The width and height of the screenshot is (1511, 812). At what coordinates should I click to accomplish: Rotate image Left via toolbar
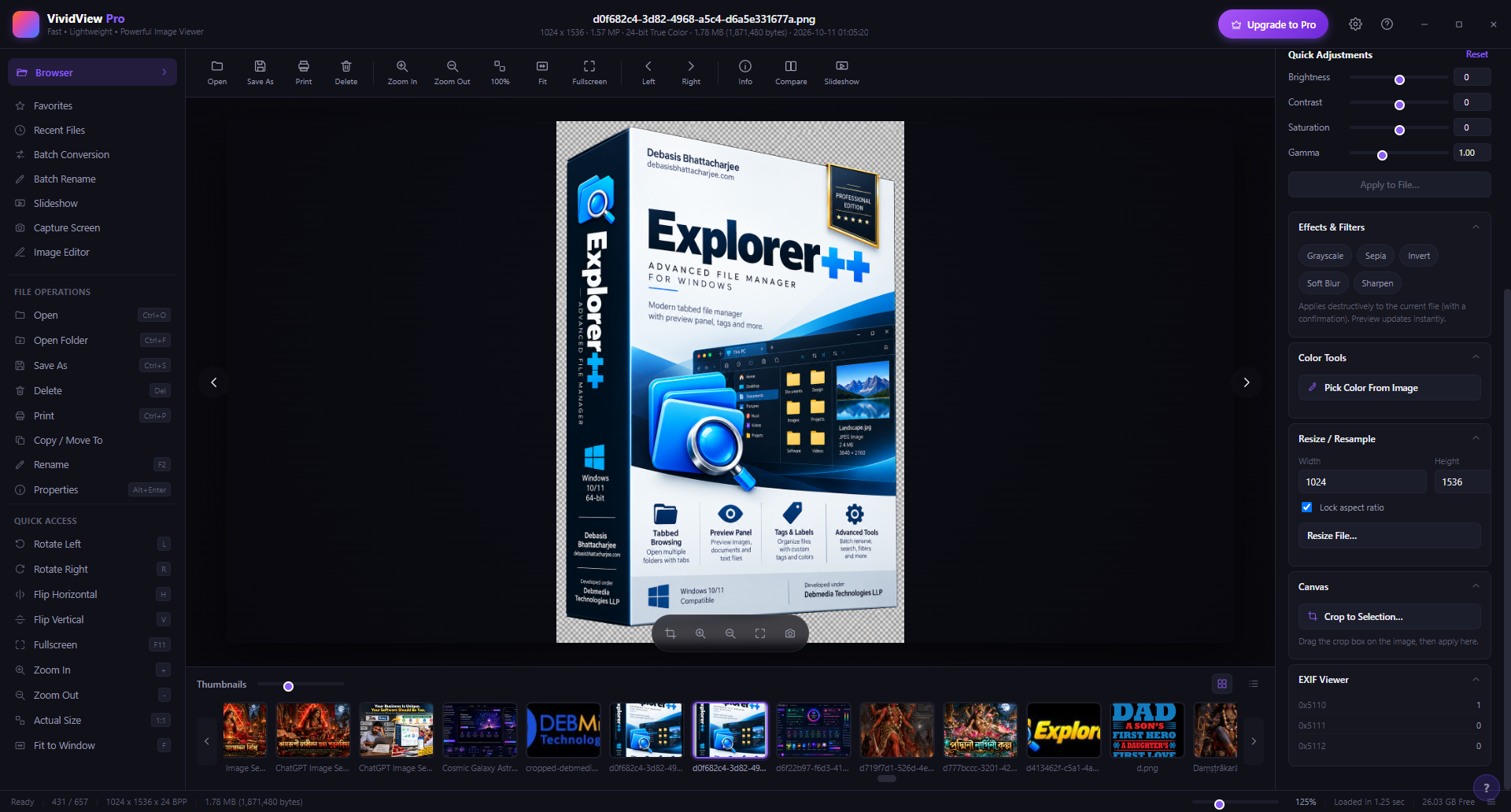[x=648, y=72]
